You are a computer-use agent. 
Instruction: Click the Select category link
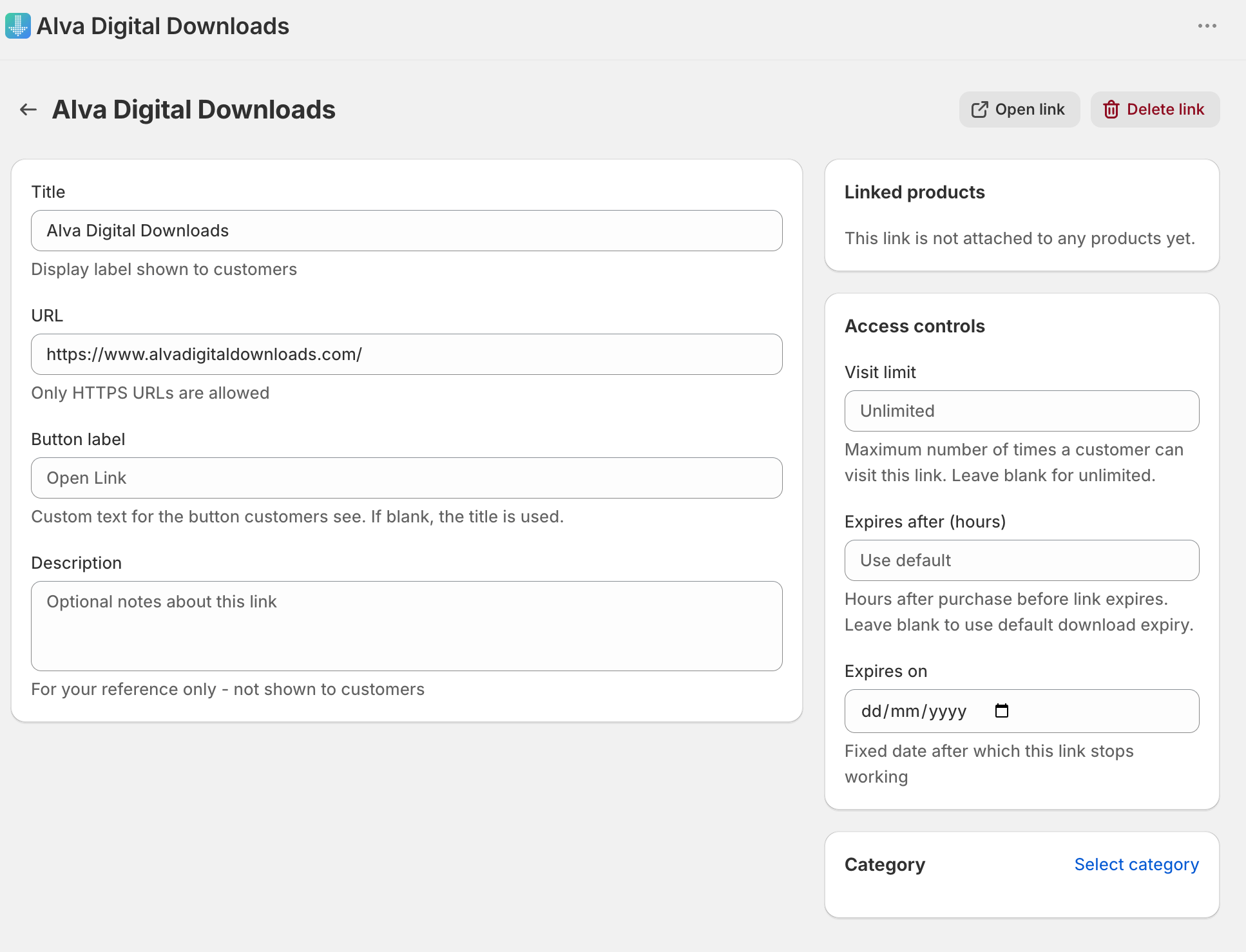point(1136,864)
